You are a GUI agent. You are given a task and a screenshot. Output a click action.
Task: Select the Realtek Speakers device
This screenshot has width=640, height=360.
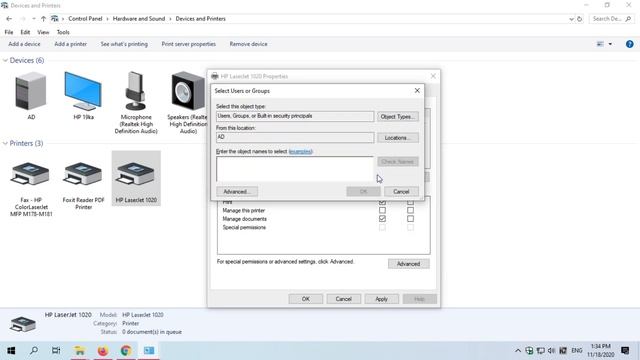coord(188,91)
